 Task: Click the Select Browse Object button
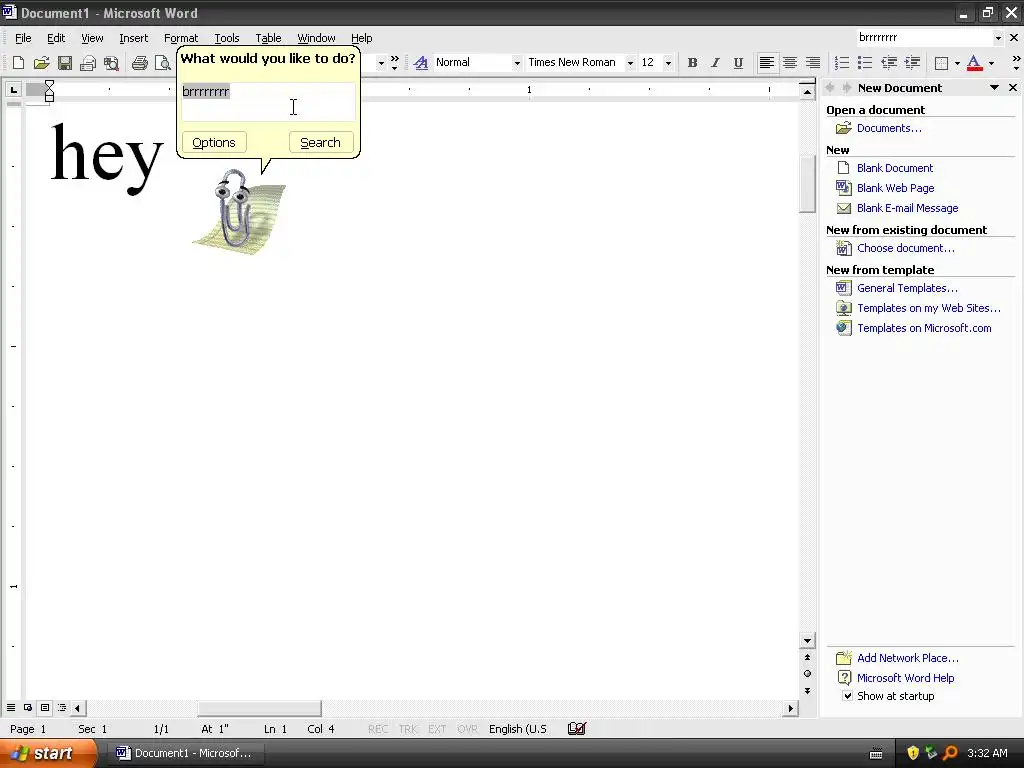pos(807,674)
